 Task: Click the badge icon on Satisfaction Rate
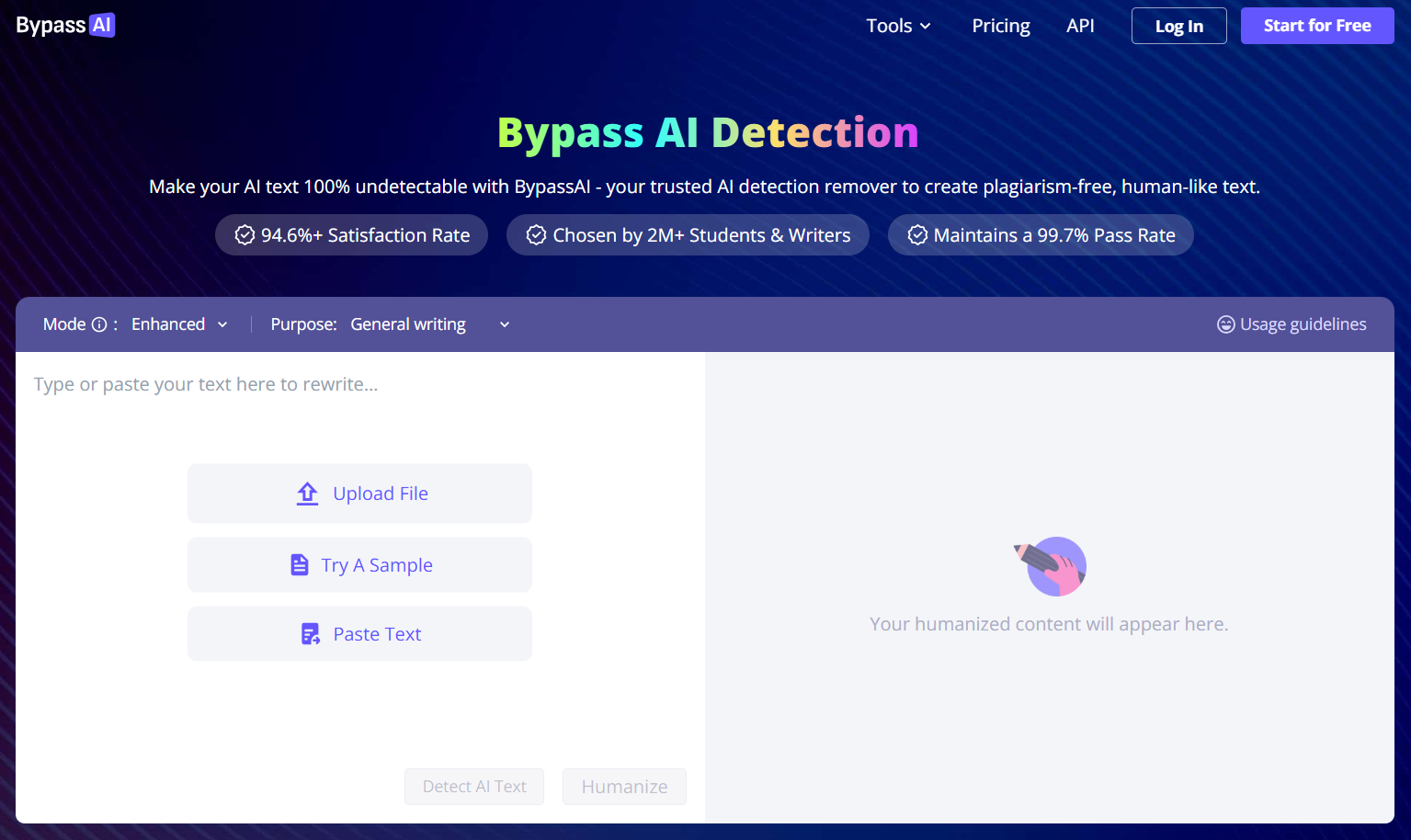pos(245,234)
